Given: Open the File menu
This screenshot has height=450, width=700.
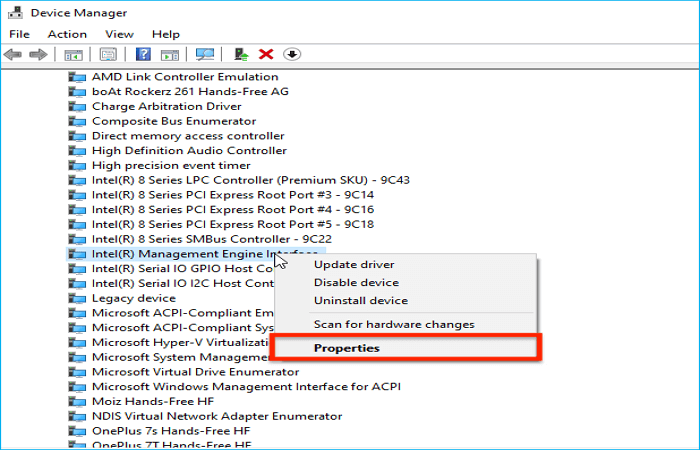Looking at the screenshot, I should click(x=19, y=34).
